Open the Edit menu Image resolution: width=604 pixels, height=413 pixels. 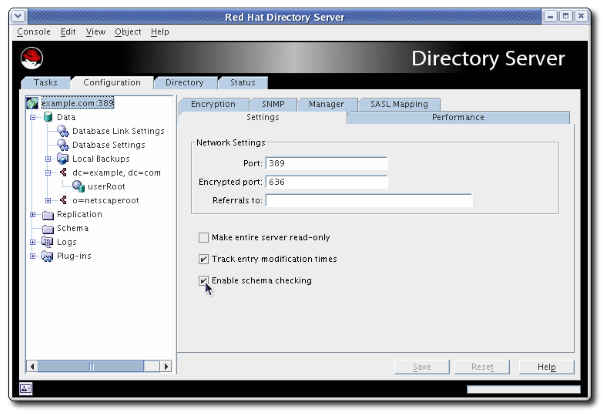click(x=68, y=32)
